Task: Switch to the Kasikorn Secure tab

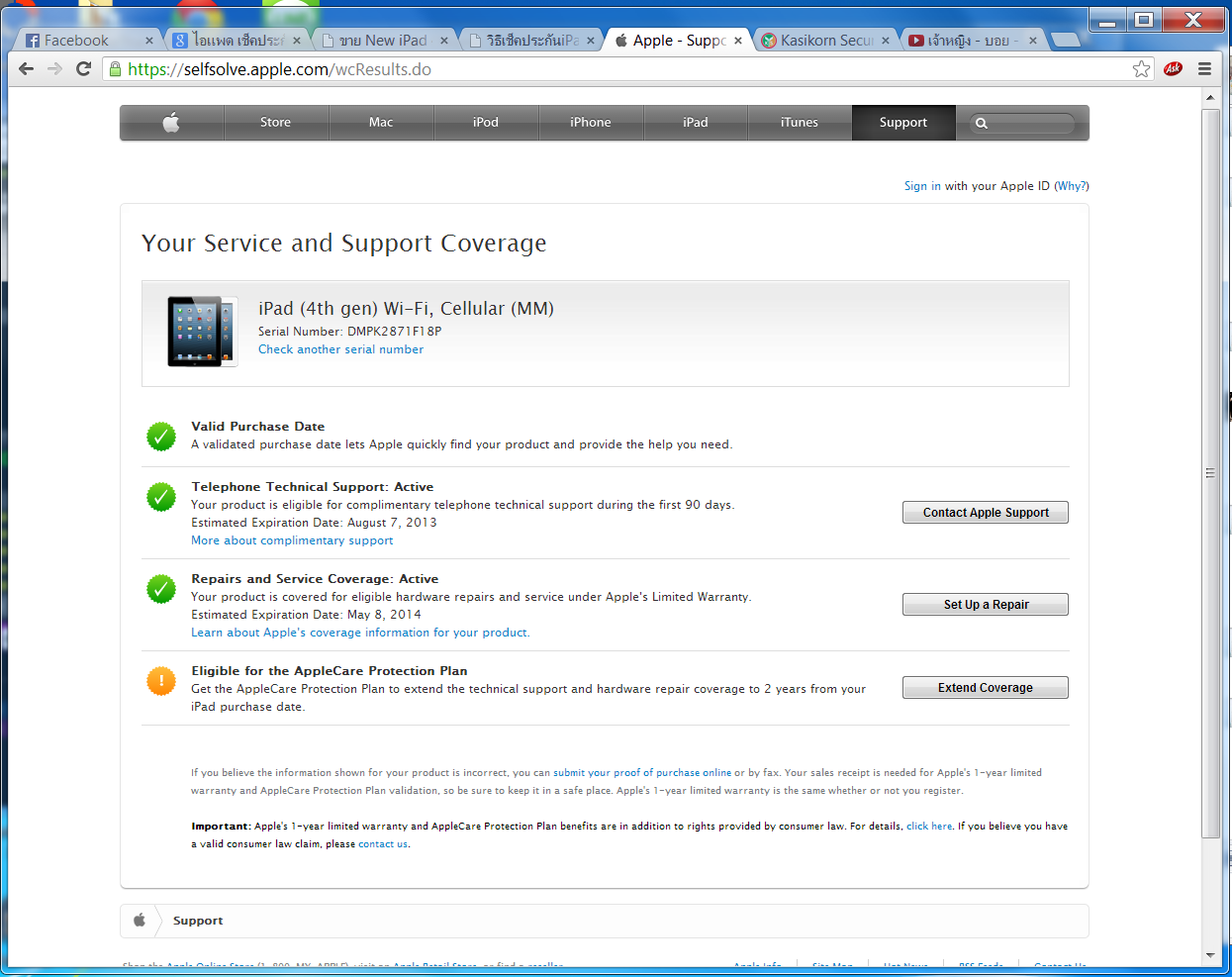Action: 826,41
